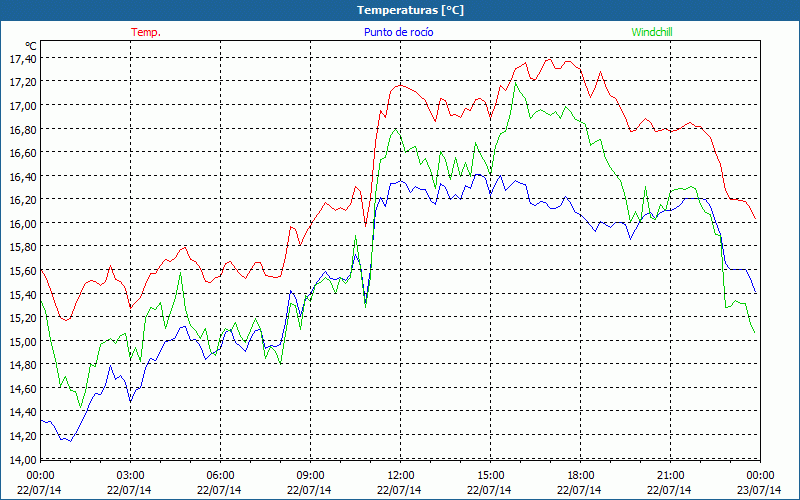
Task: Click the 22/07/14 date under 12:00
Action: tap(399, 490)
